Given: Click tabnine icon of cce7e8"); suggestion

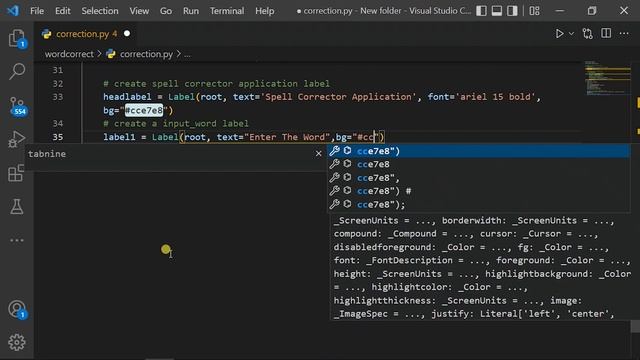Looking at the screenshot, I should click(x=347, y=204).
